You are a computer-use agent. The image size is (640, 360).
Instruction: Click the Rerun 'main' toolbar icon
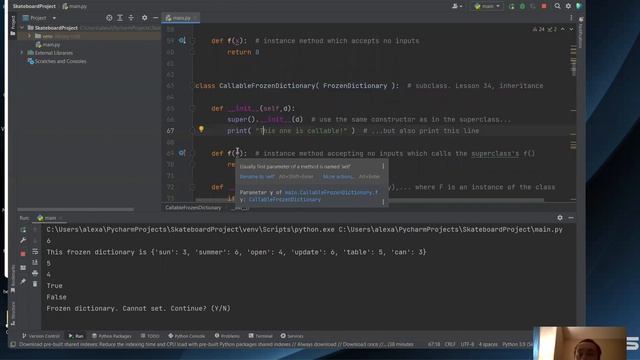pyautogui.click(x=512, y=6)
